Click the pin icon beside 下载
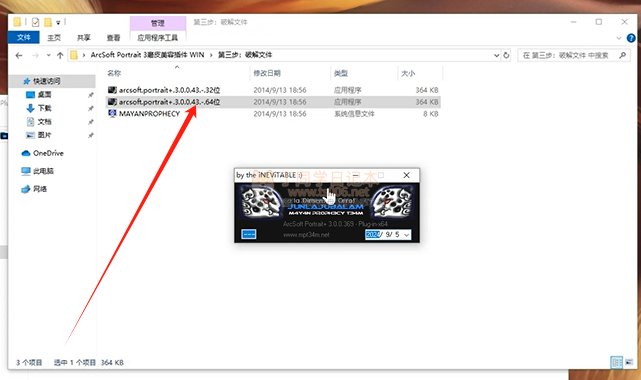 (x=90, y=108)
